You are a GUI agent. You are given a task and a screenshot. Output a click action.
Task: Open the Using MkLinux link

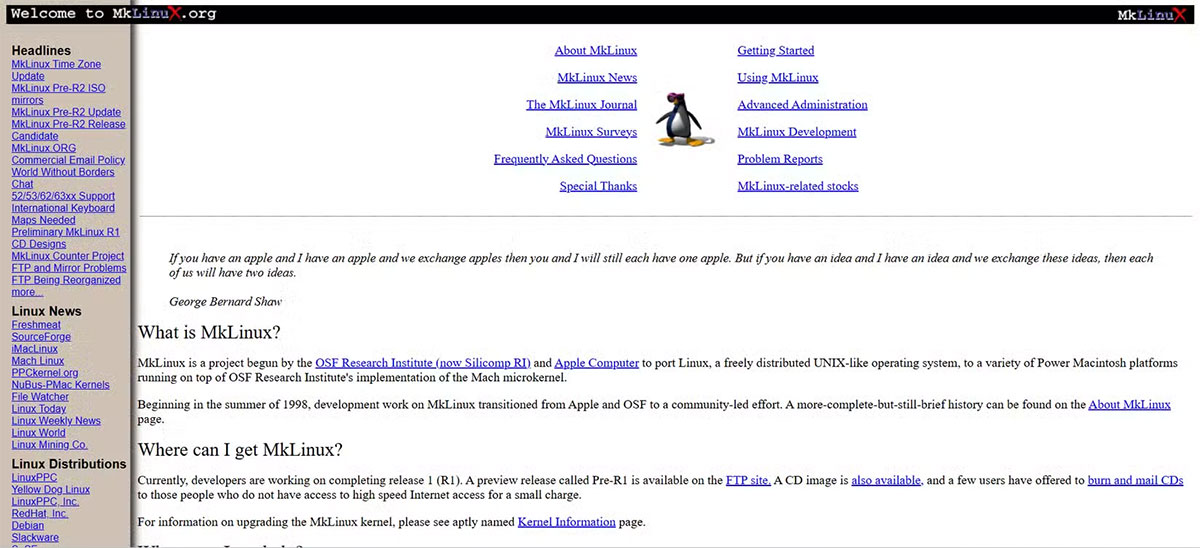click(x=778, y=78)
